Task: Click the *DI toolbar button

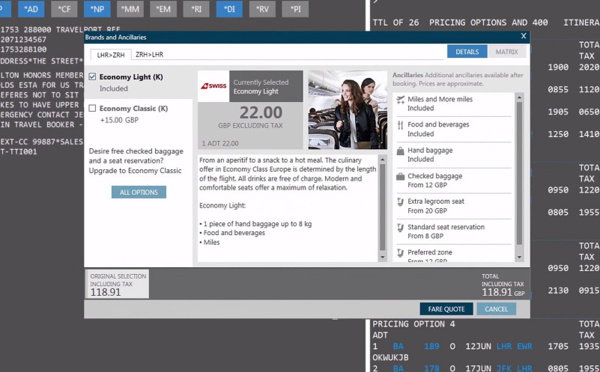Action: point(229,9)
